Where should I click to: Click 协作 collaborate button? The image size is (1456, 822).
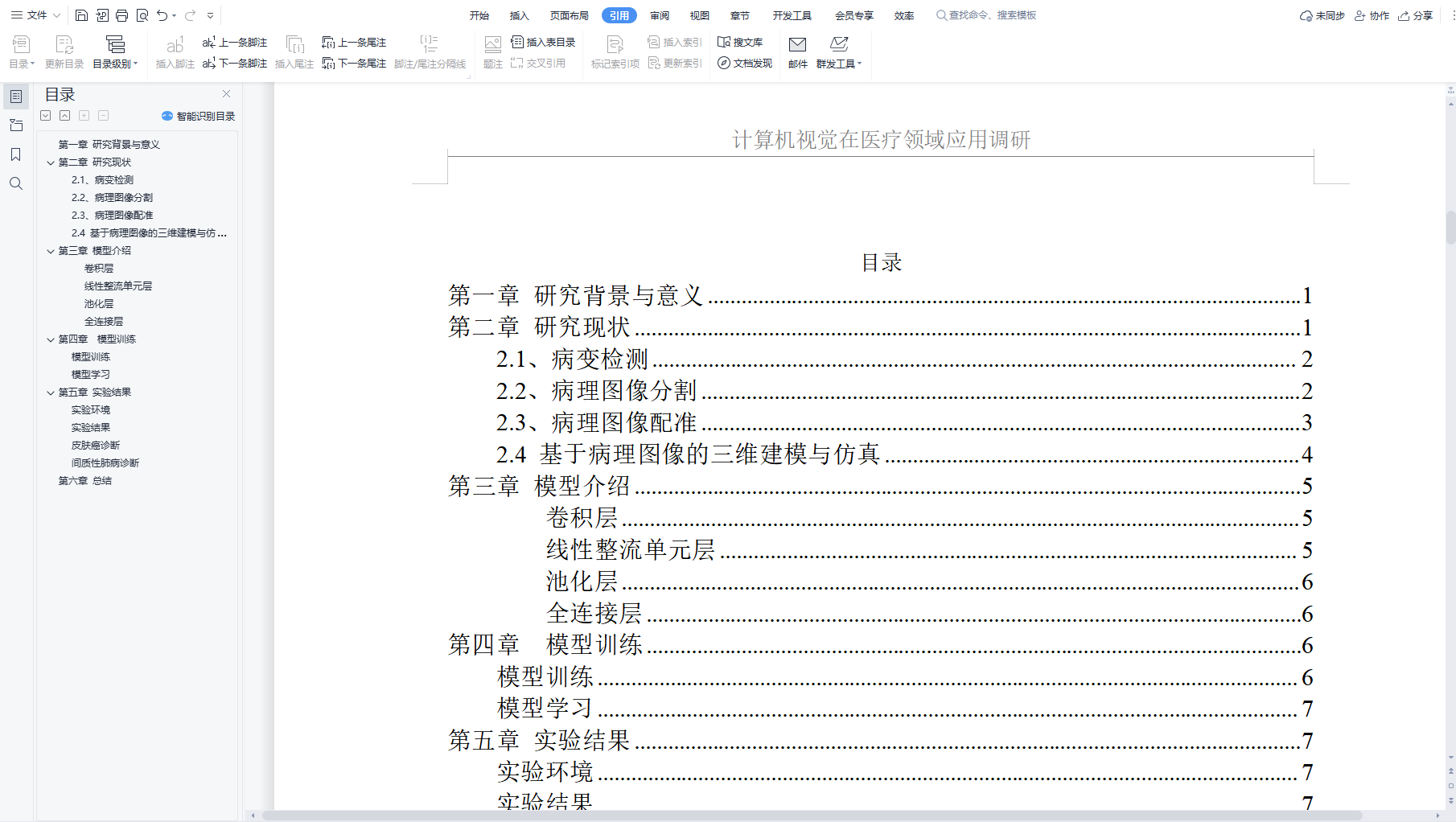[x=1372, y=15]
